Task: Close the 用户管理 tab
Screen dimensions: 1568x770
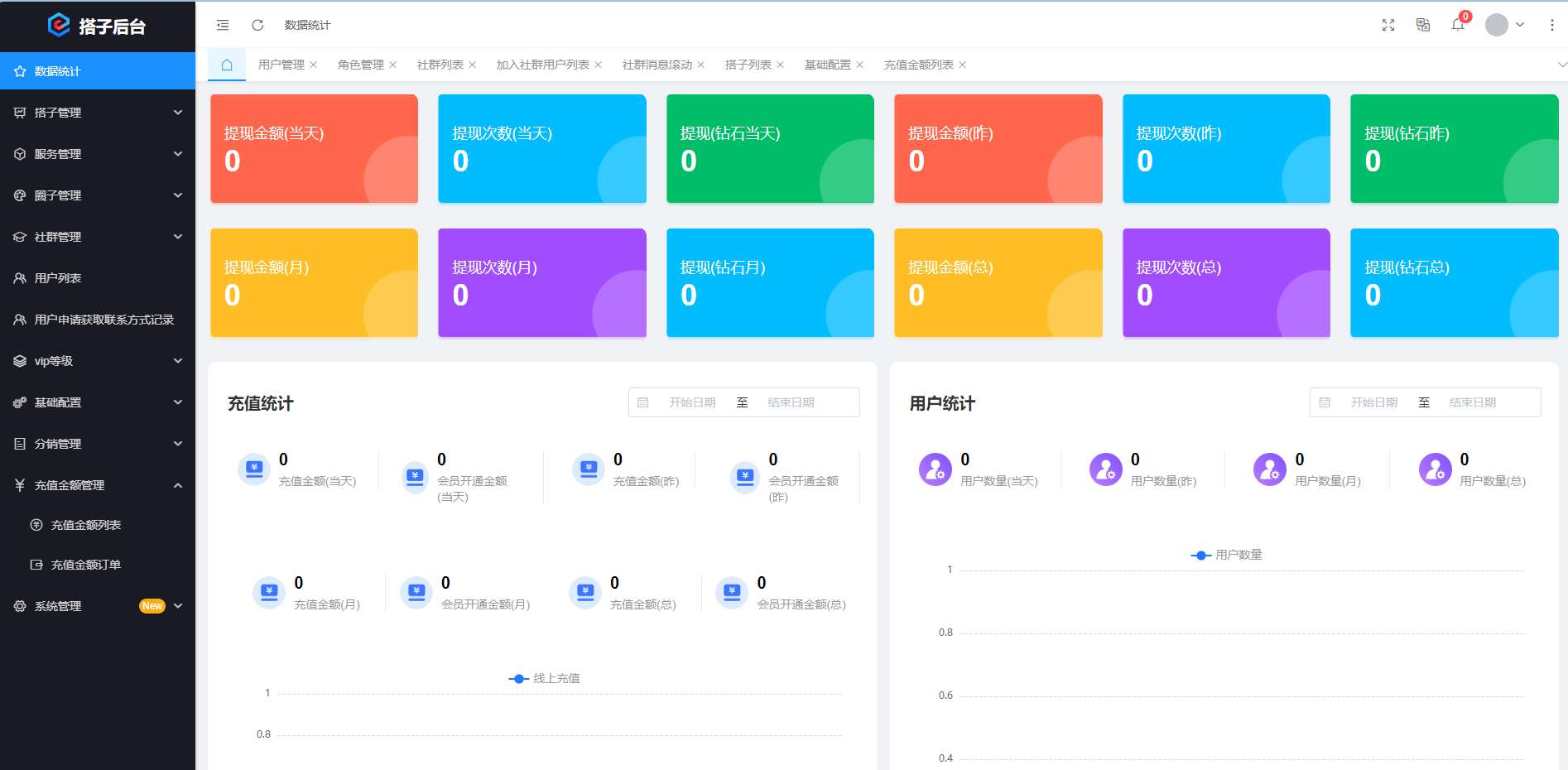Action: pos(314,65)
